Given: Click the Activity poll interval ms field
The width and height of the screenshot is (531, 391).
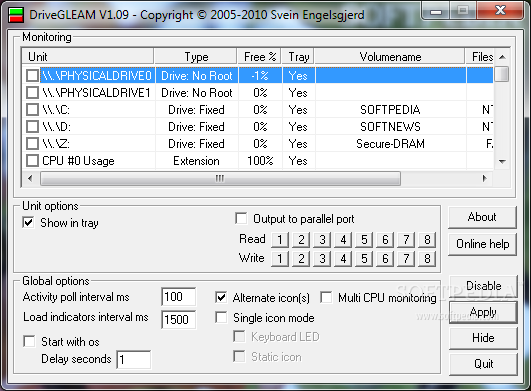Looking at the screenshot, I should click(178, 297).
